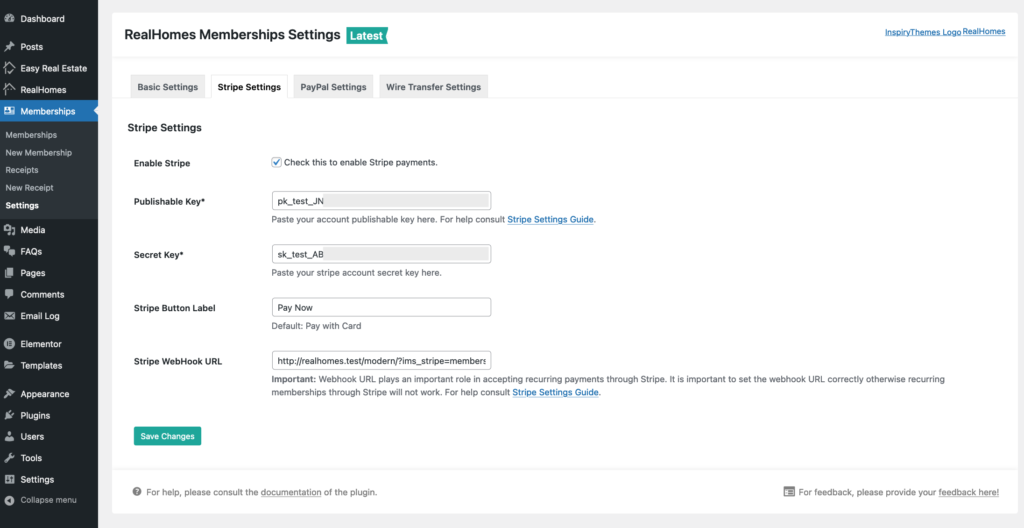
Task: Open the Easy Real Estate menu
Action: 54,68
